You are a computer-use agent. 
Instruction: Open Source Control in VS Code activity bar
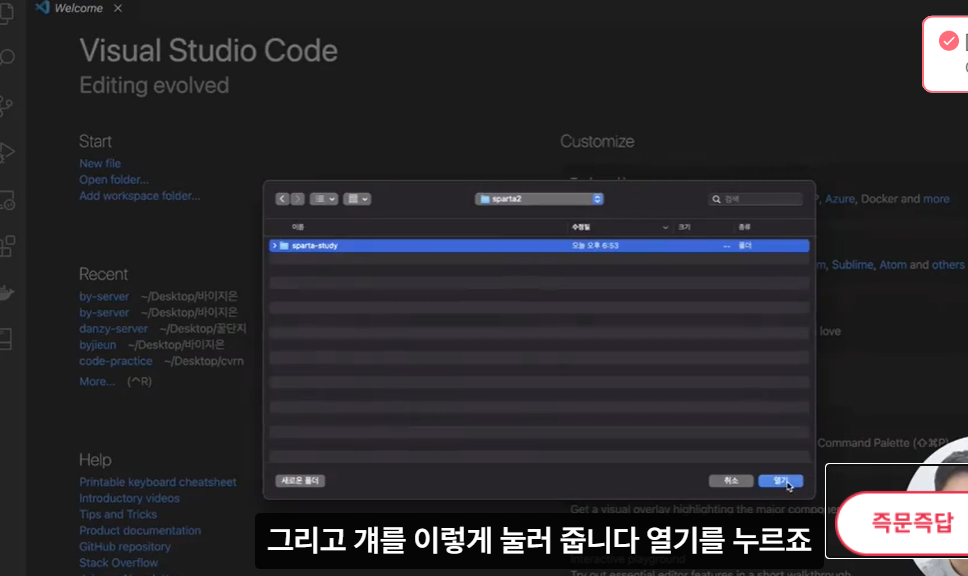(x=6, y=106)
